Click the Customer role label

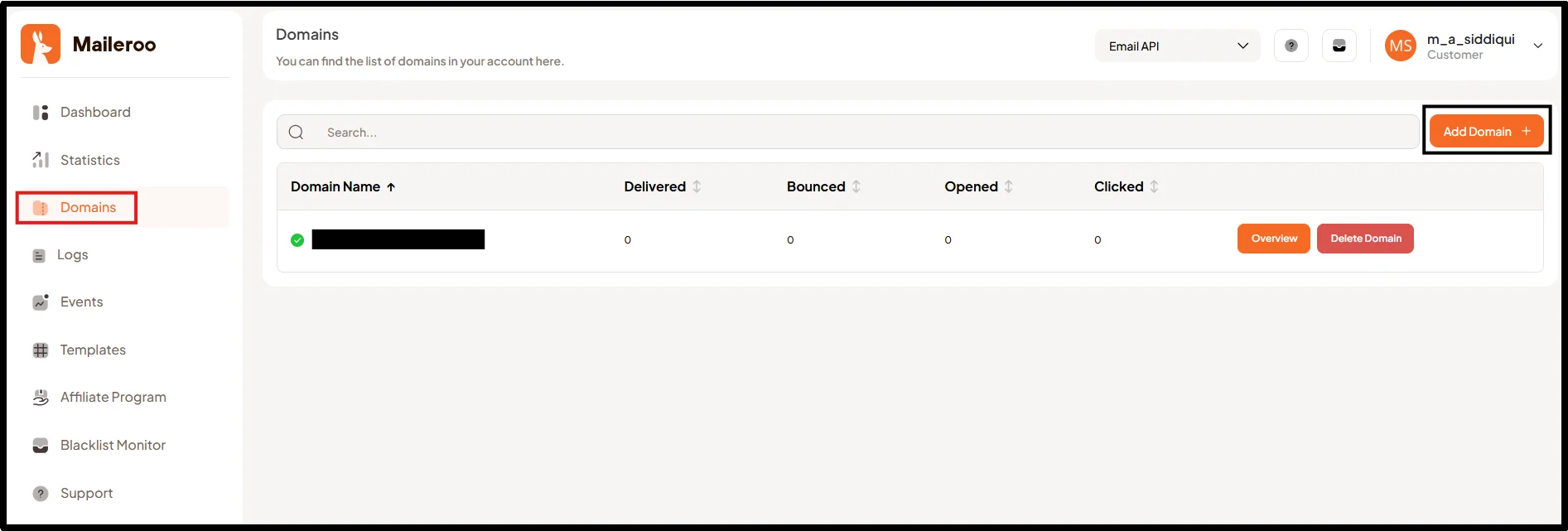[x=1455, y=55]
